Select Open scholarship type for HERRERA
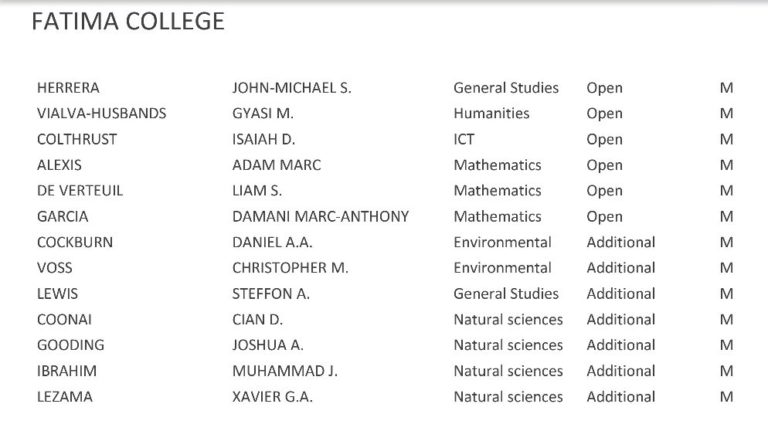 click(604, 88)
